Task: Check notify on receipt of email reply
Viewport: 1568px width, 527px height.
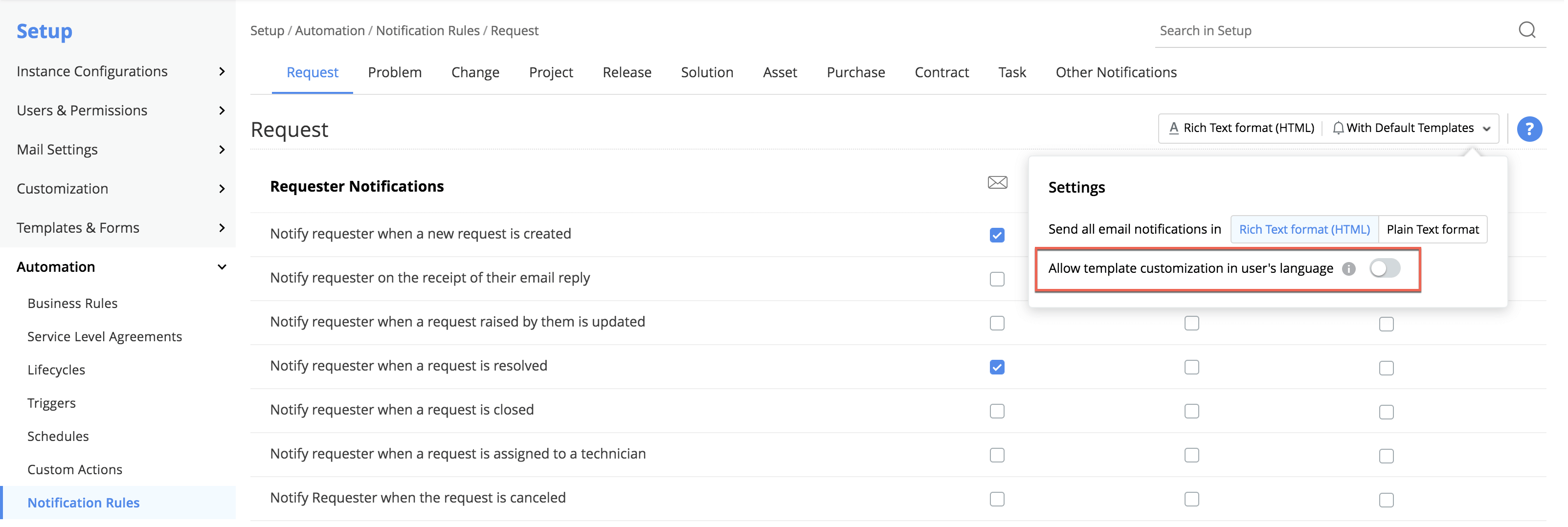Action: [997, 279]
